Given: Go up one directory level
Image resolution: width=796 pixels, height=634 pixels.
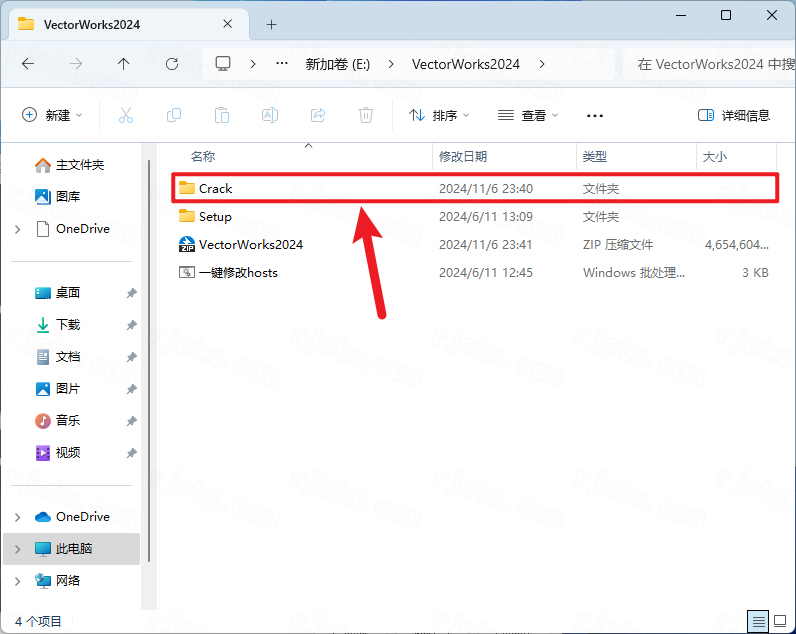Looking at the screenshot, I should point(124,63).
